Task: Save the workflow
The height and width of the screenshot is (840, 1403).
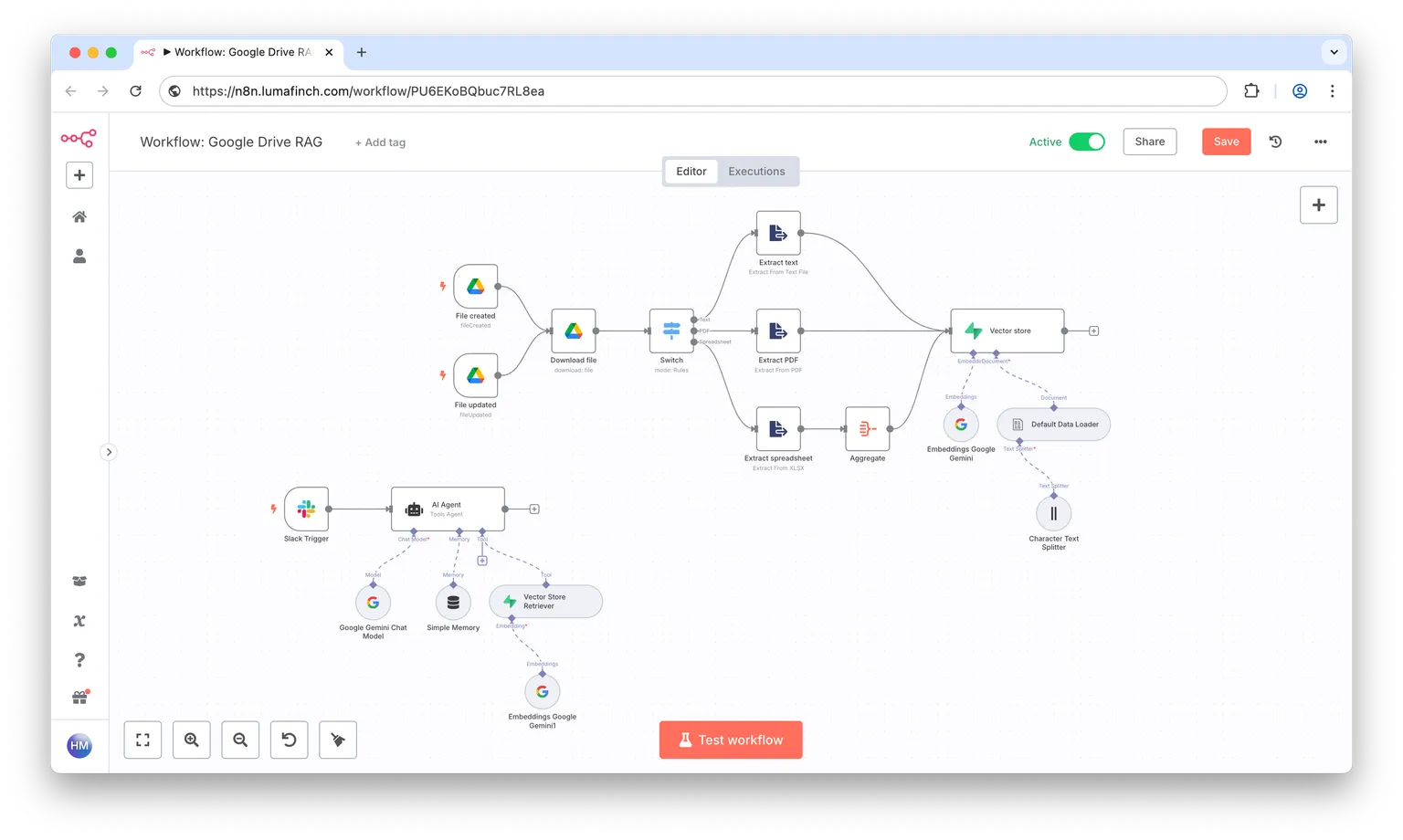Action: 1226,142
